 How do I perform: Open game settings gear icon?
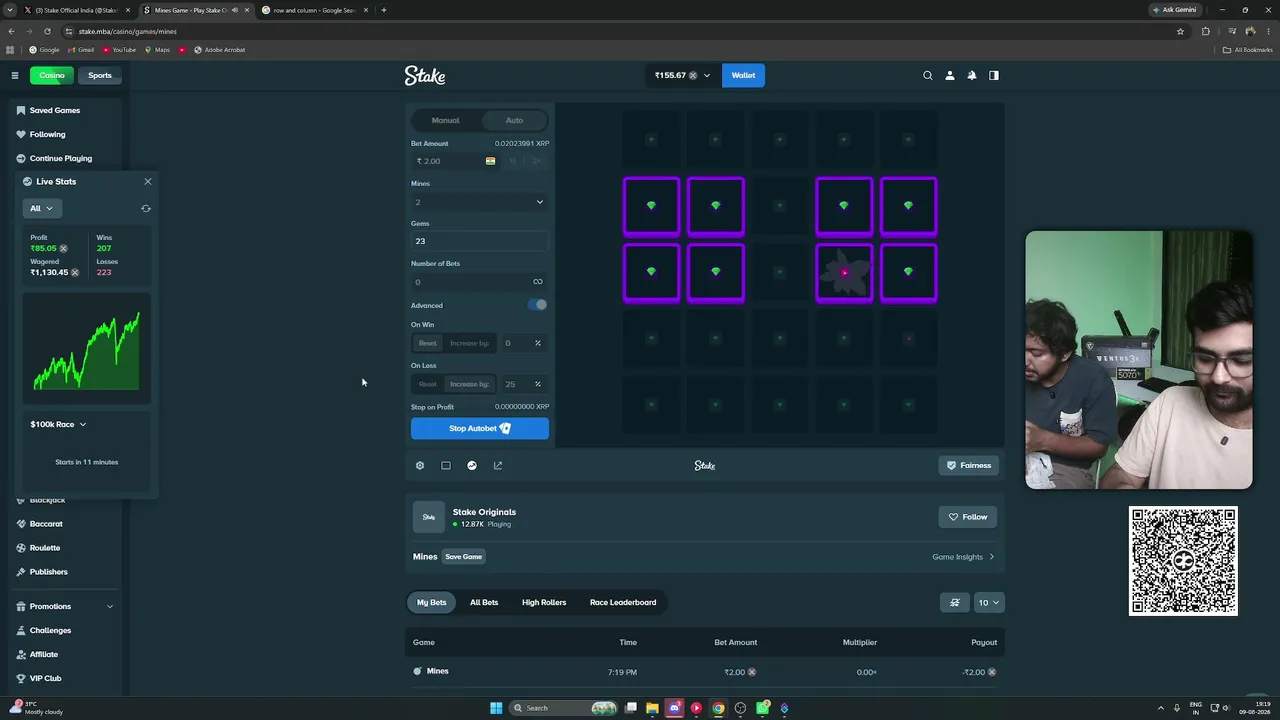click(420, 465)
